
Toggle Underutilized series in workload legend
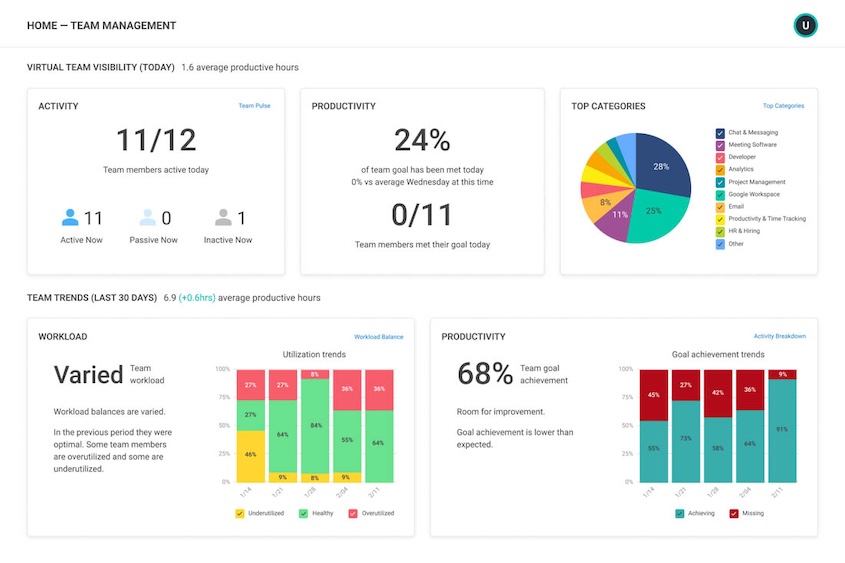point(240,513)
